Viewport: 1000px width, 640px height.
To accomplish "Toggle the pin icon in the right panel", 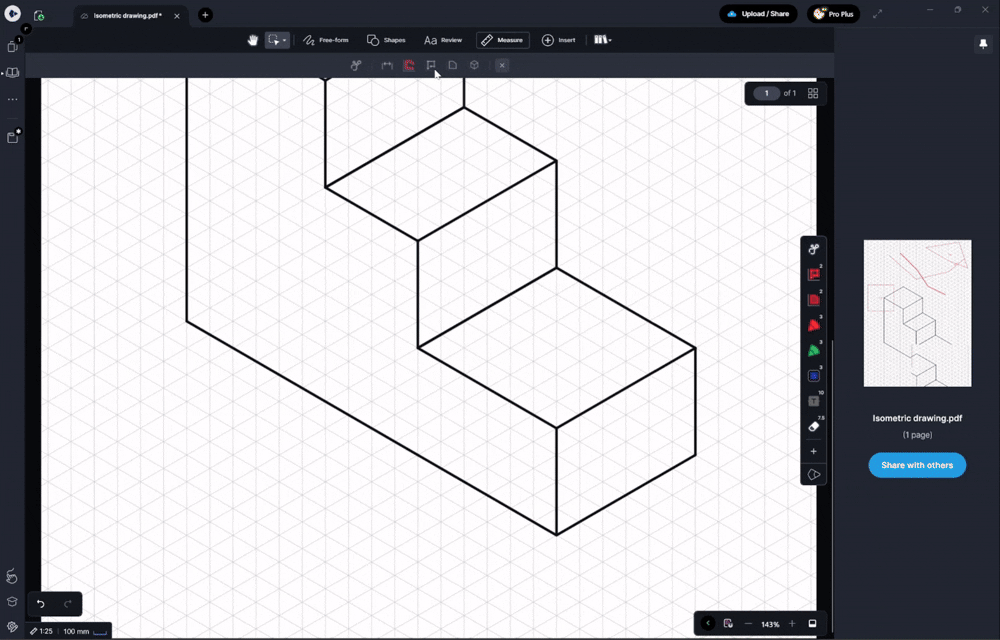I will pos(983,44).
